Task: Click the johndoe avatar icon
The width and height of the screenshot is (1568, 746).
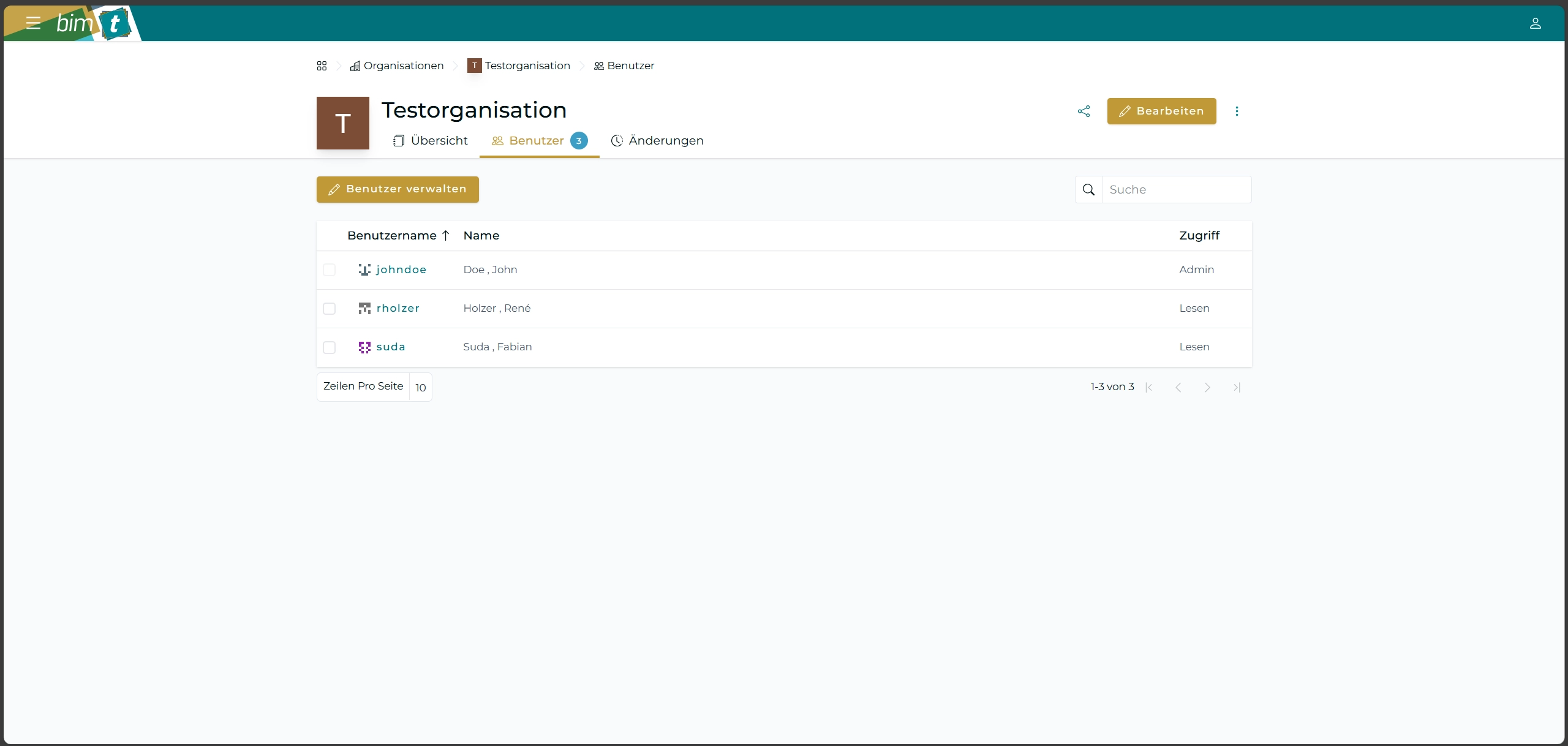Action: [364, 270]
